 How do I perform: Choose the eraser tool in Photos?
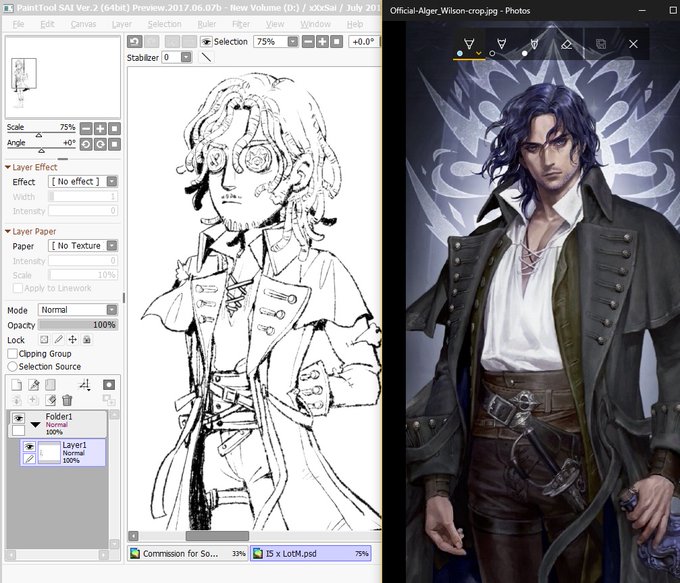pyautogui.click(x=566, y=44)
